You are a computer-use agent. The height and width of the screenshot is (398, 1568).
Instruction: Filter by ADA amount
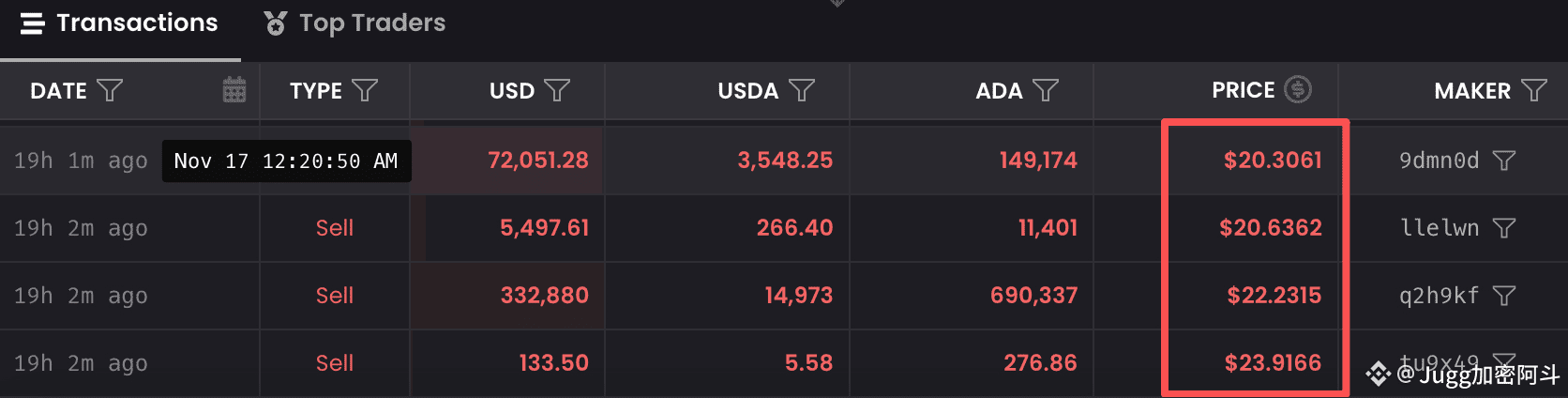point(1046,91)
